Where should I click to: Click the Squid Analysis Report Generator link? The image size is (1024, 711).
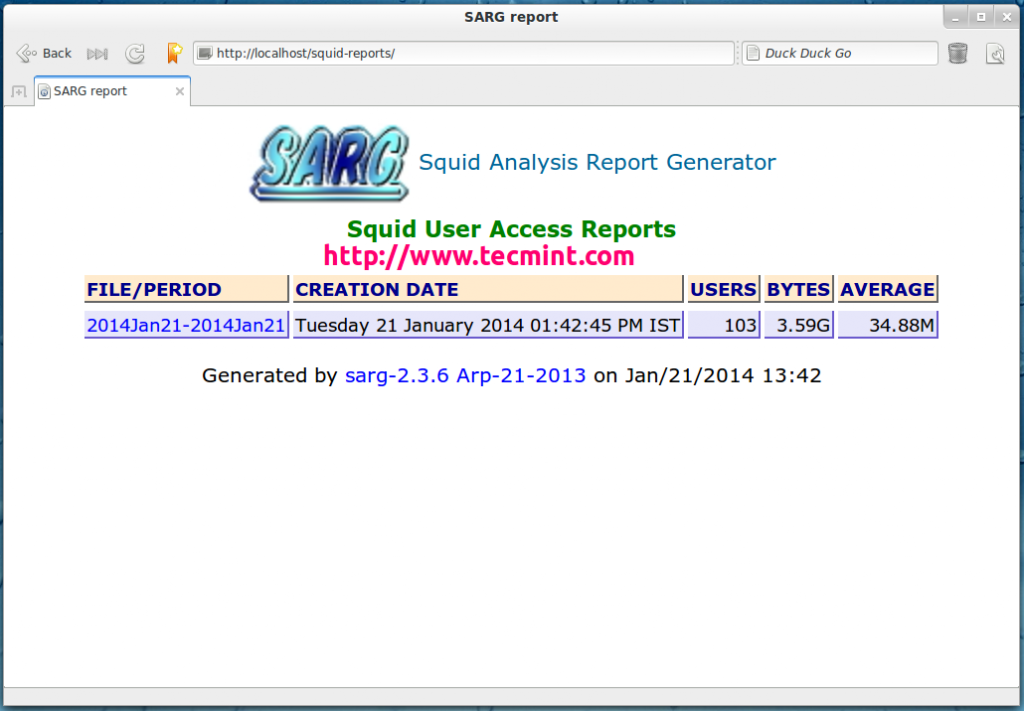tap(597, 162)
